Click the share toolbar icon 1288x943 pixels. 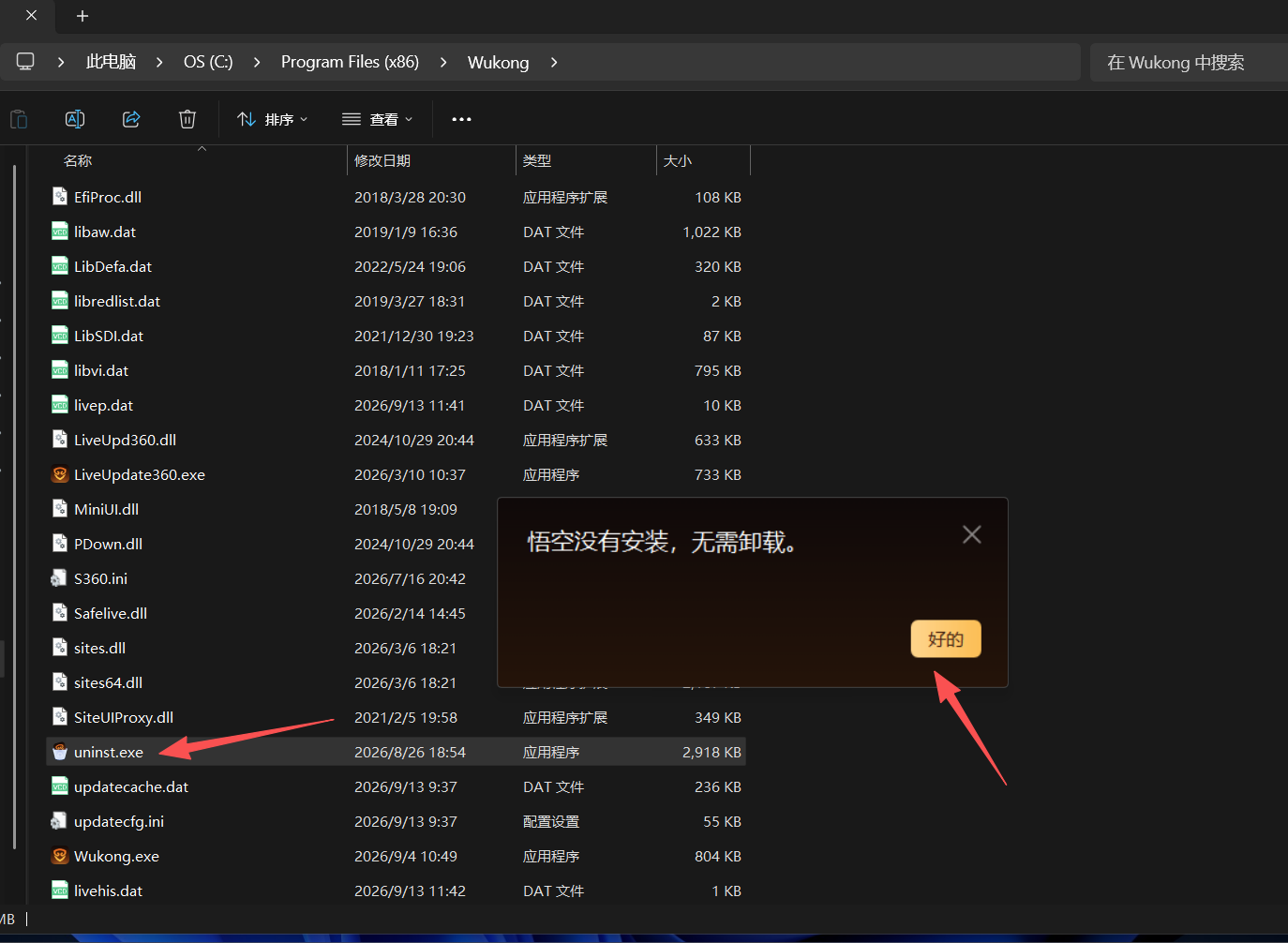[131, 119]
